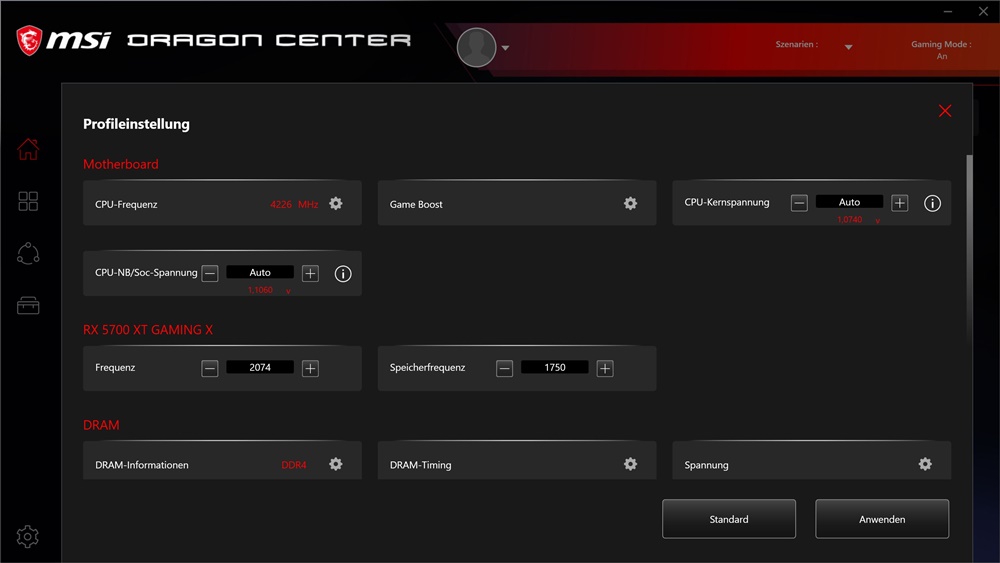This screenshot has width=1000, height=563.
Task: Open CPU-Frequenz settings gear
Action: (336, 204)
